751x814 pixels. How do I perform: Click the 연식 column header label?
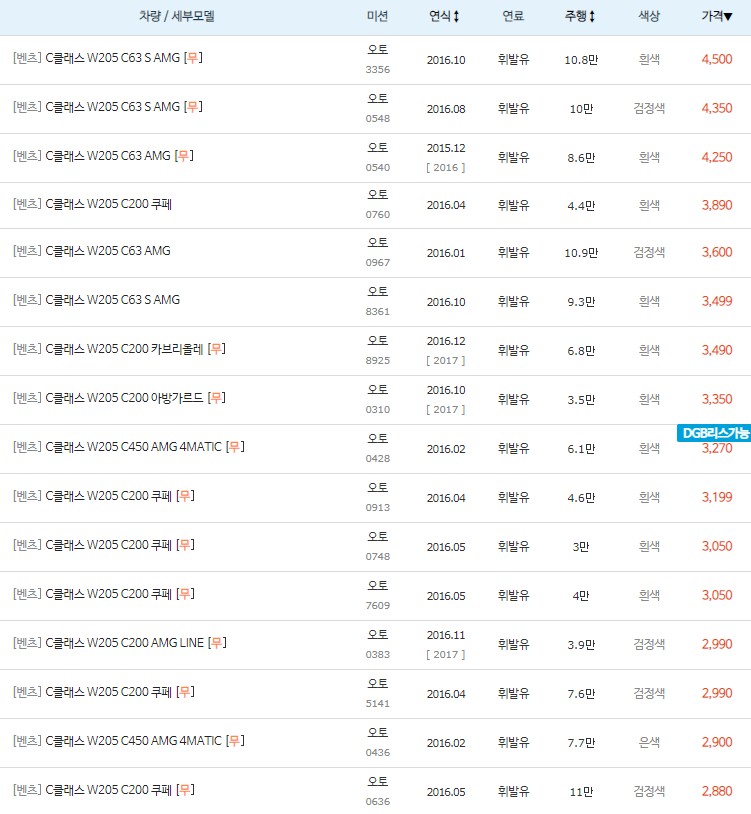point(440,17)
